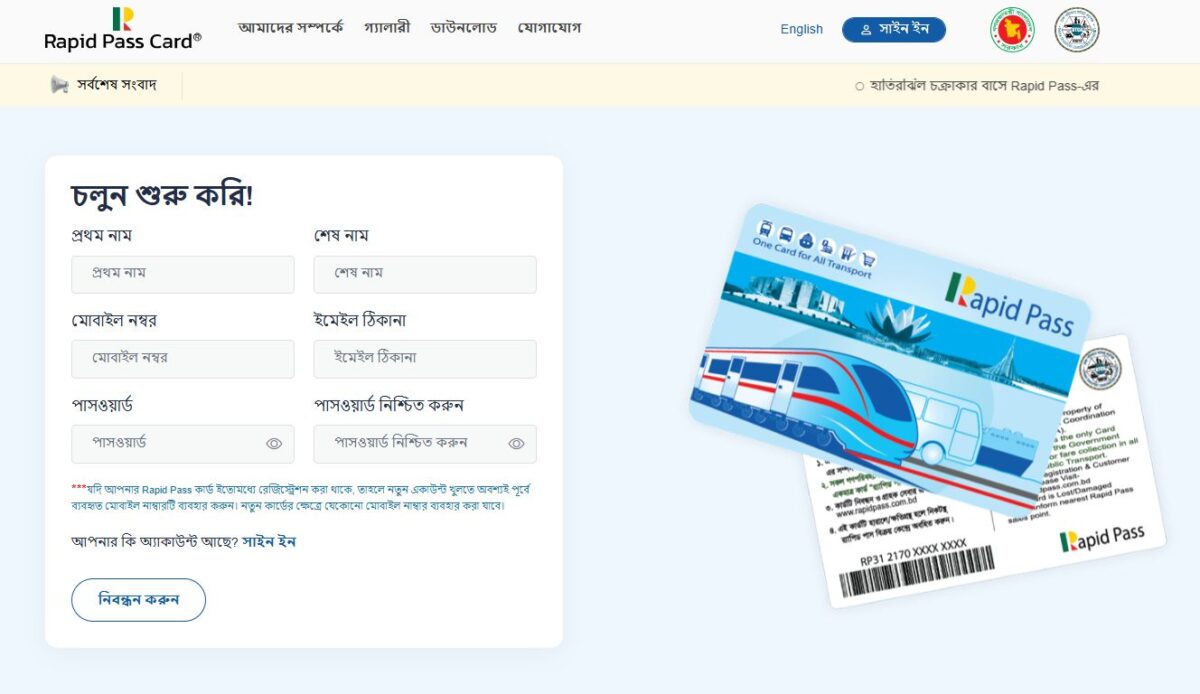
Task: Toggle visibility of confirm password field
Action: pyautogui.click(x=516, y=444)
